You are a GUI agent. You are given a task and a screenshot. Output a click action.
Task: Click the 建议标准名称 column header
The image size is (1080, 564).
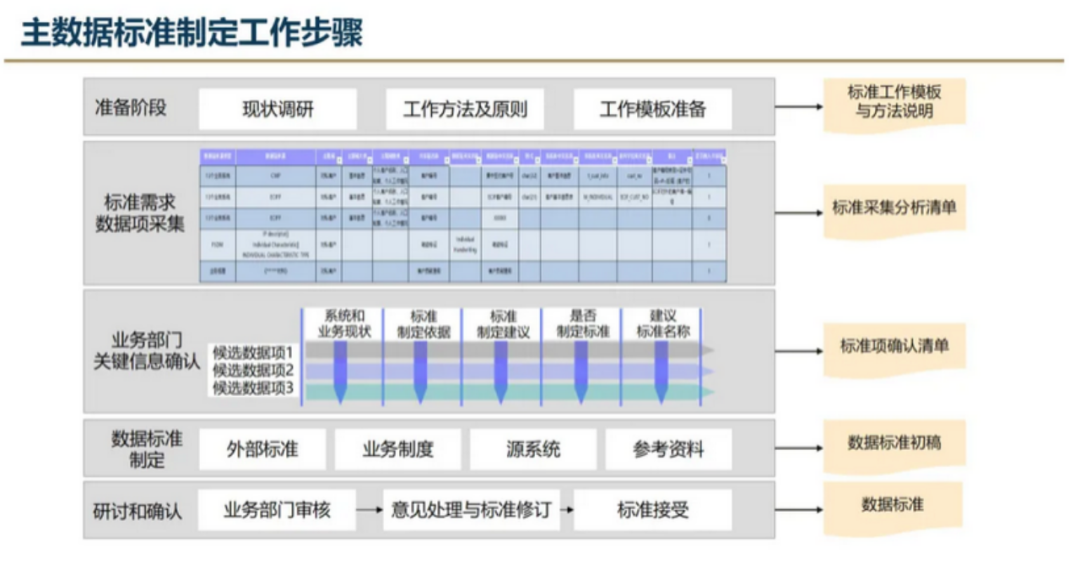[x=661, y=323]
